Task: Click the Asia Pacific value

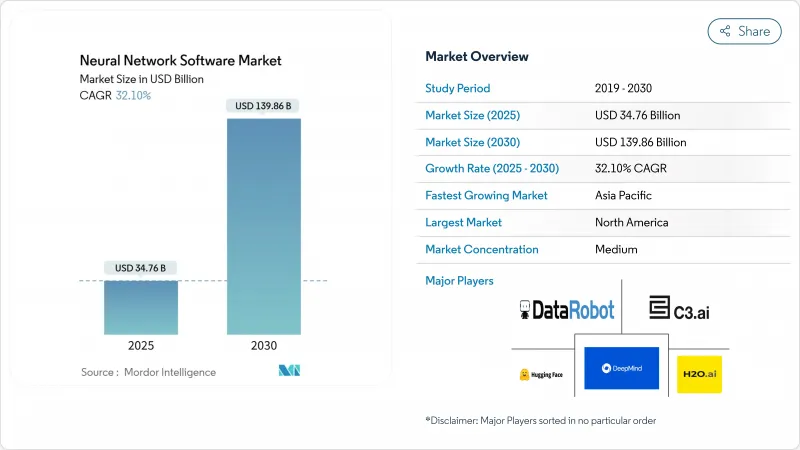Action: [x=624, y=196]
